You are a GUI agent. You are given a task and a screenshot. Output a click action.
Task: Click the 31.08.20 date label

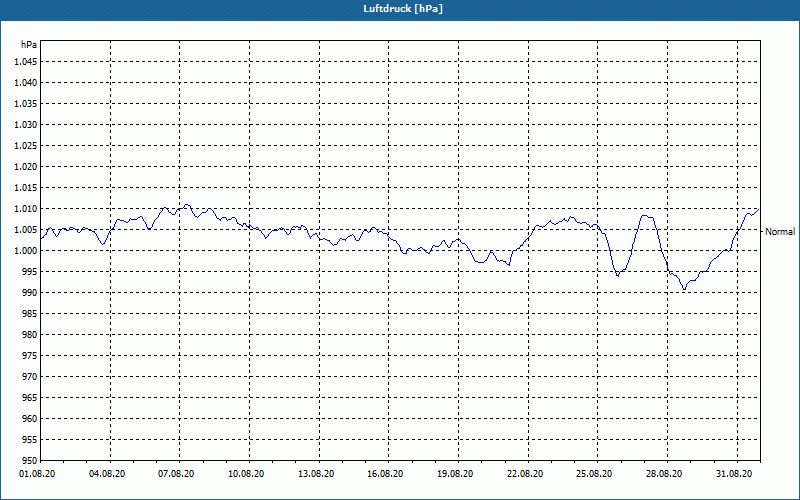(x=734, y=474)
